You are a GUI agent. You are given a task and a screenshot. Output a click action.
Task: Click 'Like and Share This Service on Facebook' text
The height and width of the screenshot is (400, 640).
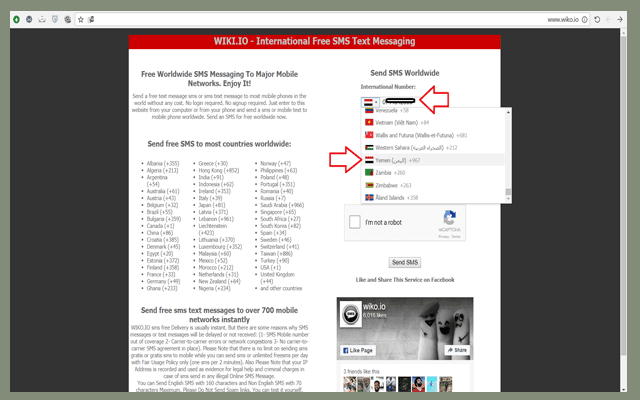404,280
